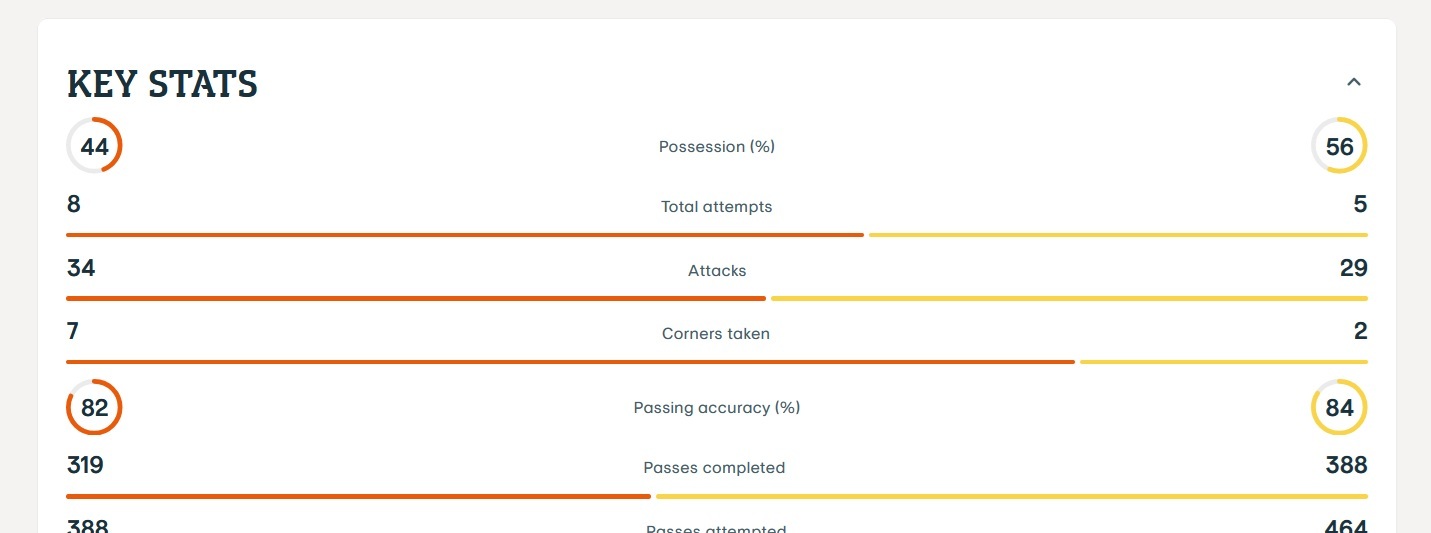Click the Passing accuracy (%) label
1431x533 pixels.
(x=716, y=407)
